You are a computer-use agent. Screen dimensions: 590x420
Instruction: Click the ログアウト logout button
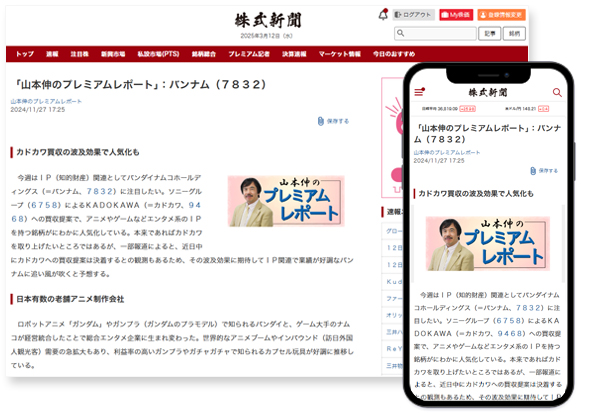[x=413, y=15]
